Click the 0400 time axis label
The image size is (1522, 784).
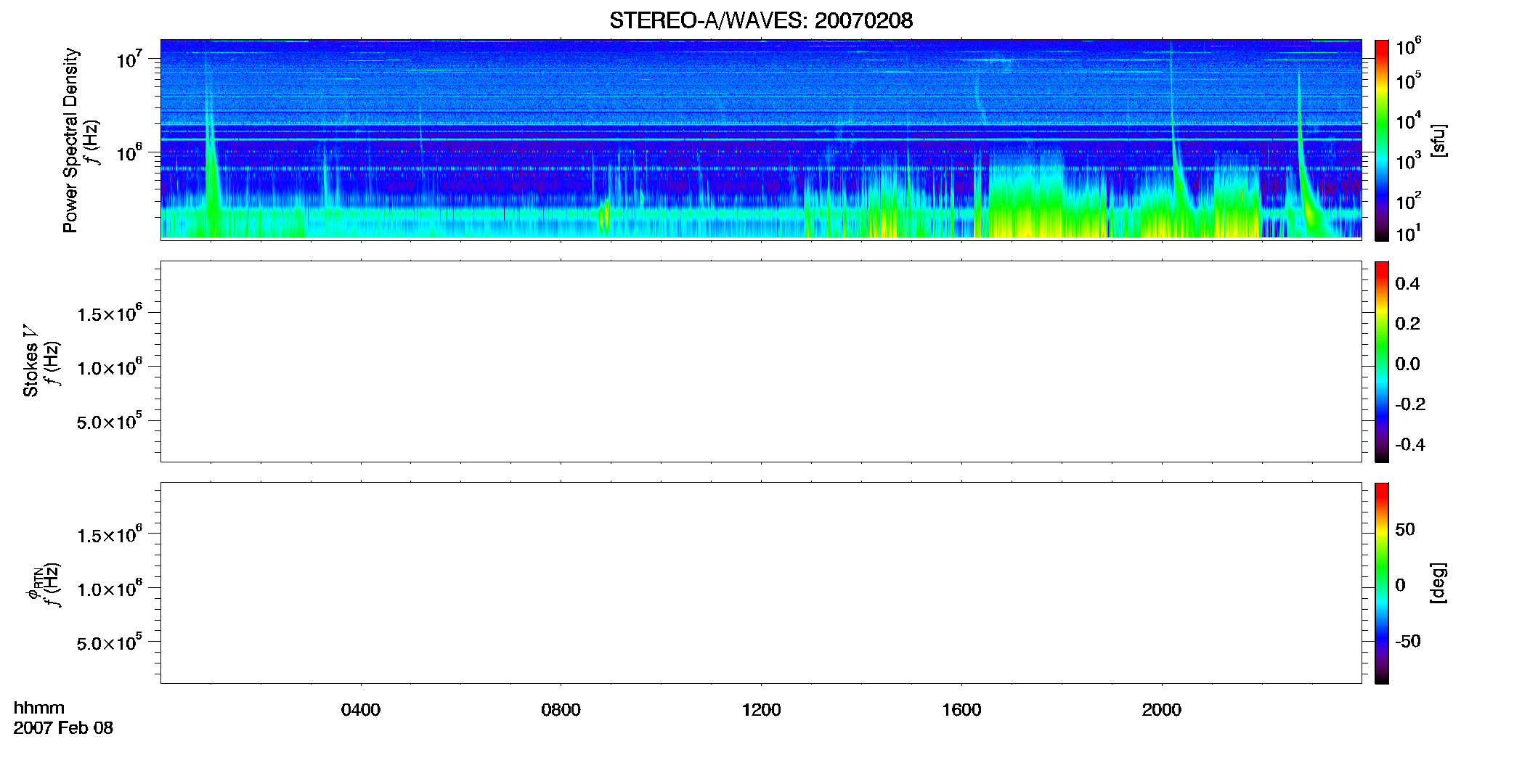pyautogui.click(x=361, y=710)
